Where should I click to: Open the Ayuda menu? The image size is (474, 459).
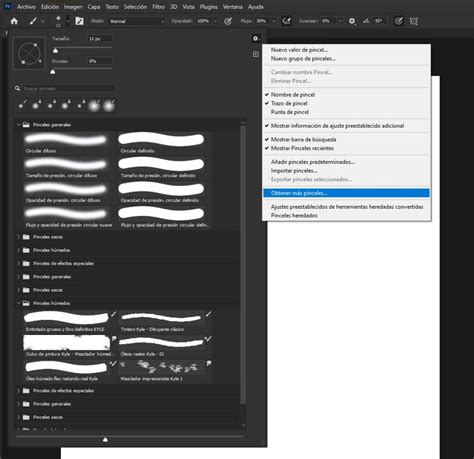[256, 7]
